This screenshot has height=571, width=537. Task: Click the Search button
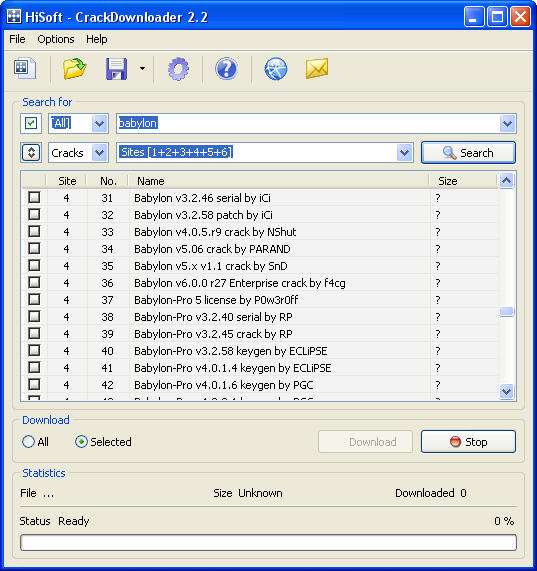click(468, 153)
